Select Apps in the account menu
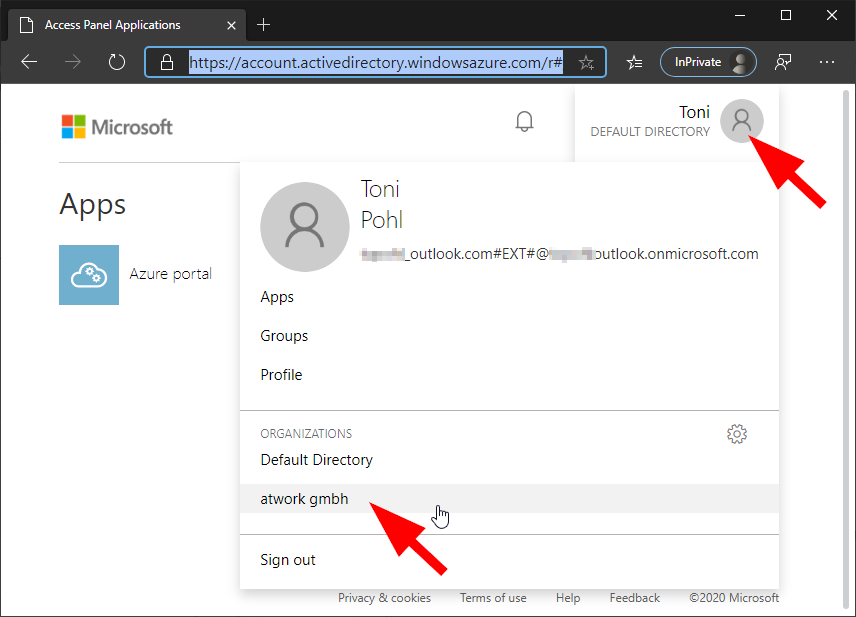The width and height of the screenshot is (856, 617). click(x=277, y=297)
